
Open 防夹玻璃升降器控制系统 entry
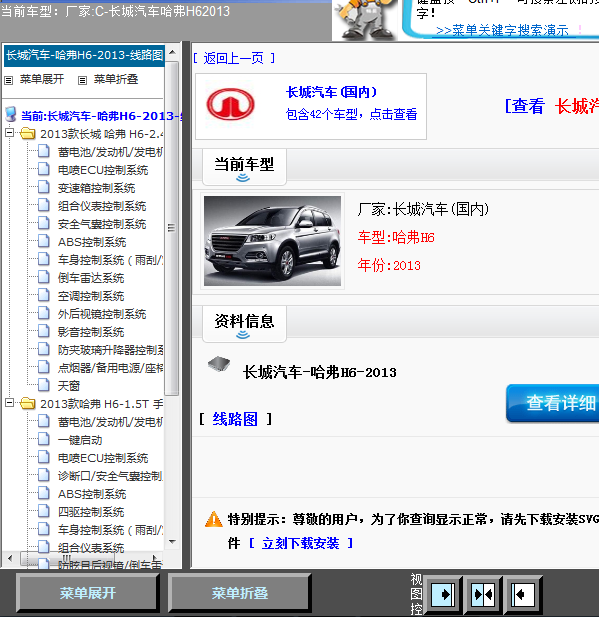tap(111, 350)
